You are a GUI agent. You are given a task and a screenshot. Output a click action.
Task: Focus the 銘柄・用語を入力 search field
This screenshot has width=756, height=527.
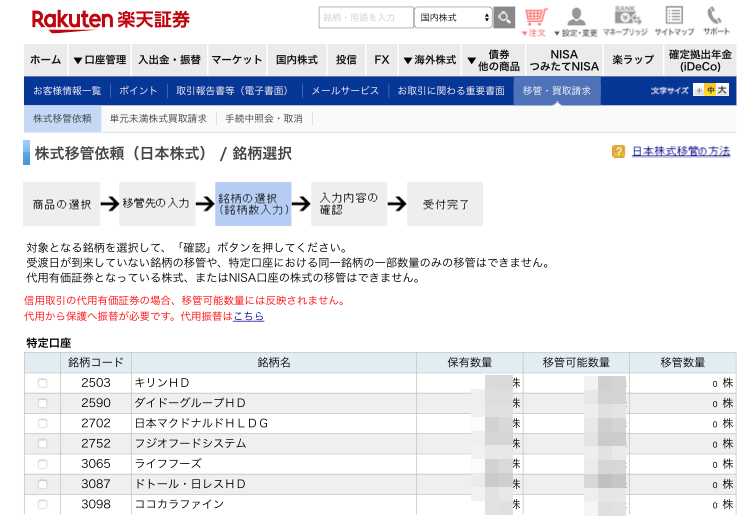click(365, 18)
